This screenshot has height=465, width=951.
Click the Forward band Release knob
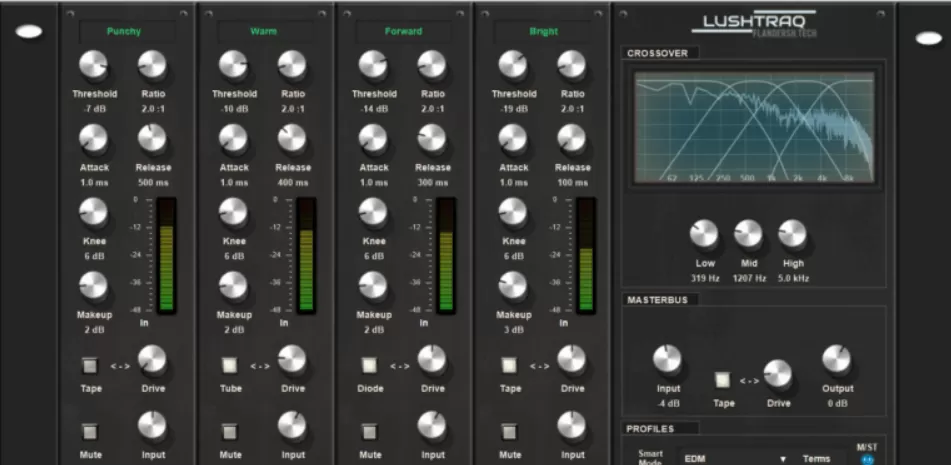[x=432, y=138]
